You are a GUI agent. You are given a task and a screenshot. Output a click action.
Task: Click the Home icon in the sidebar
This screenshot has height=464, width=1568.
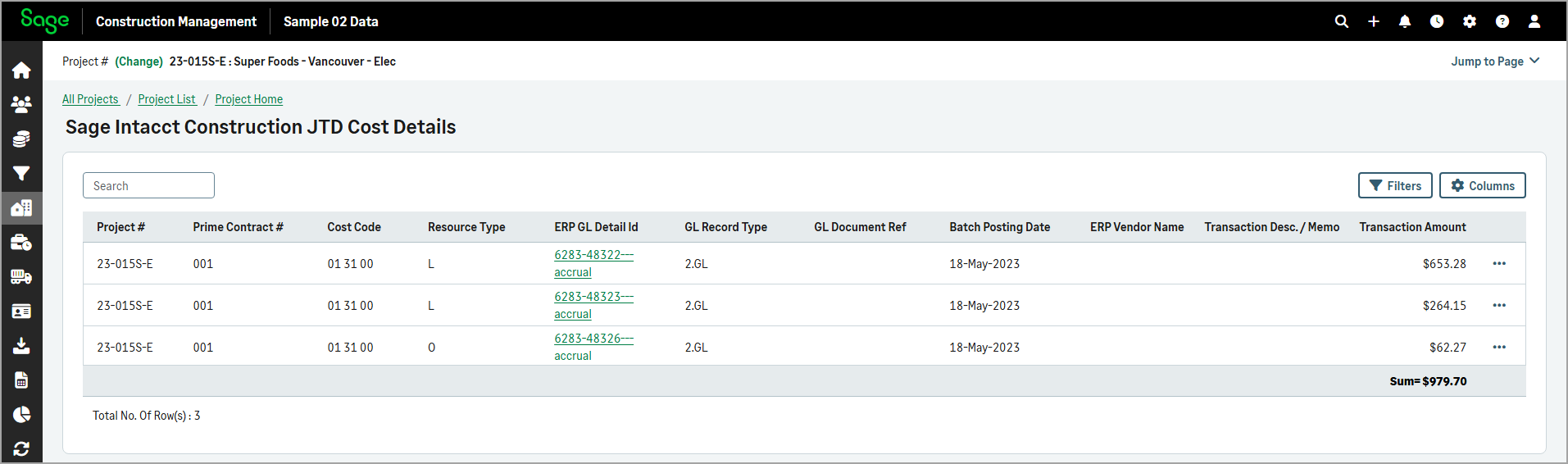click(x=21, y=71)
